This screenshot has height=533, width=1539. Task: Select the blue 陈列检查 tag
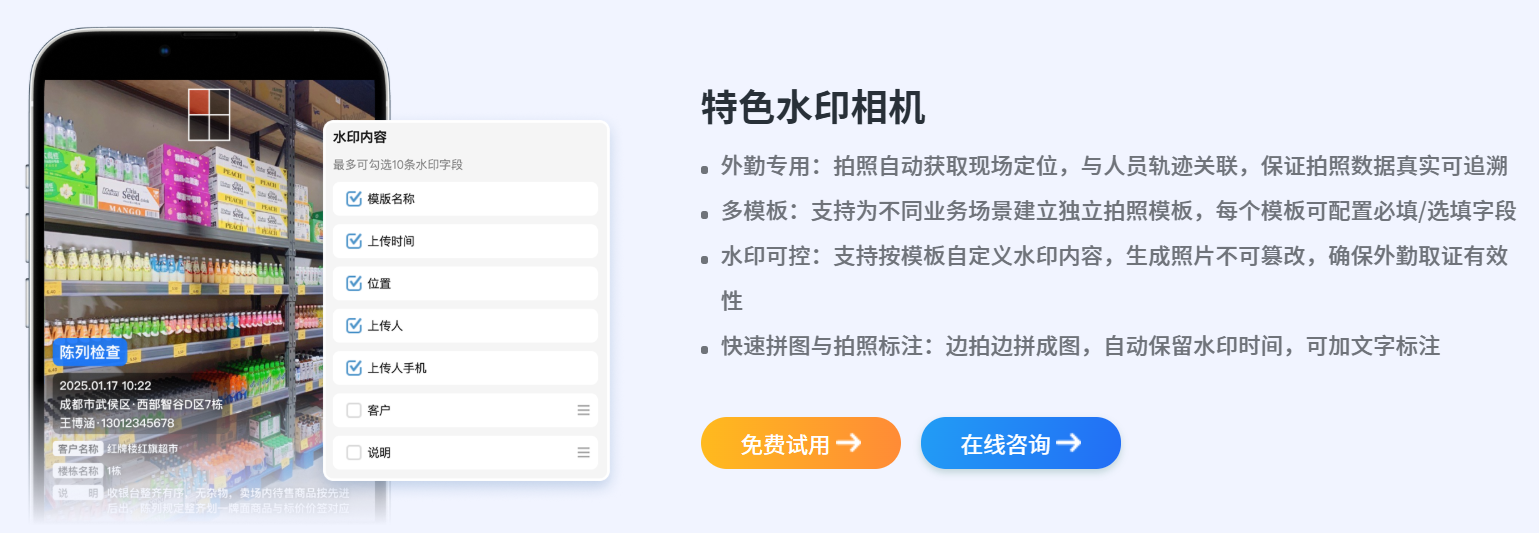point(90,352)
